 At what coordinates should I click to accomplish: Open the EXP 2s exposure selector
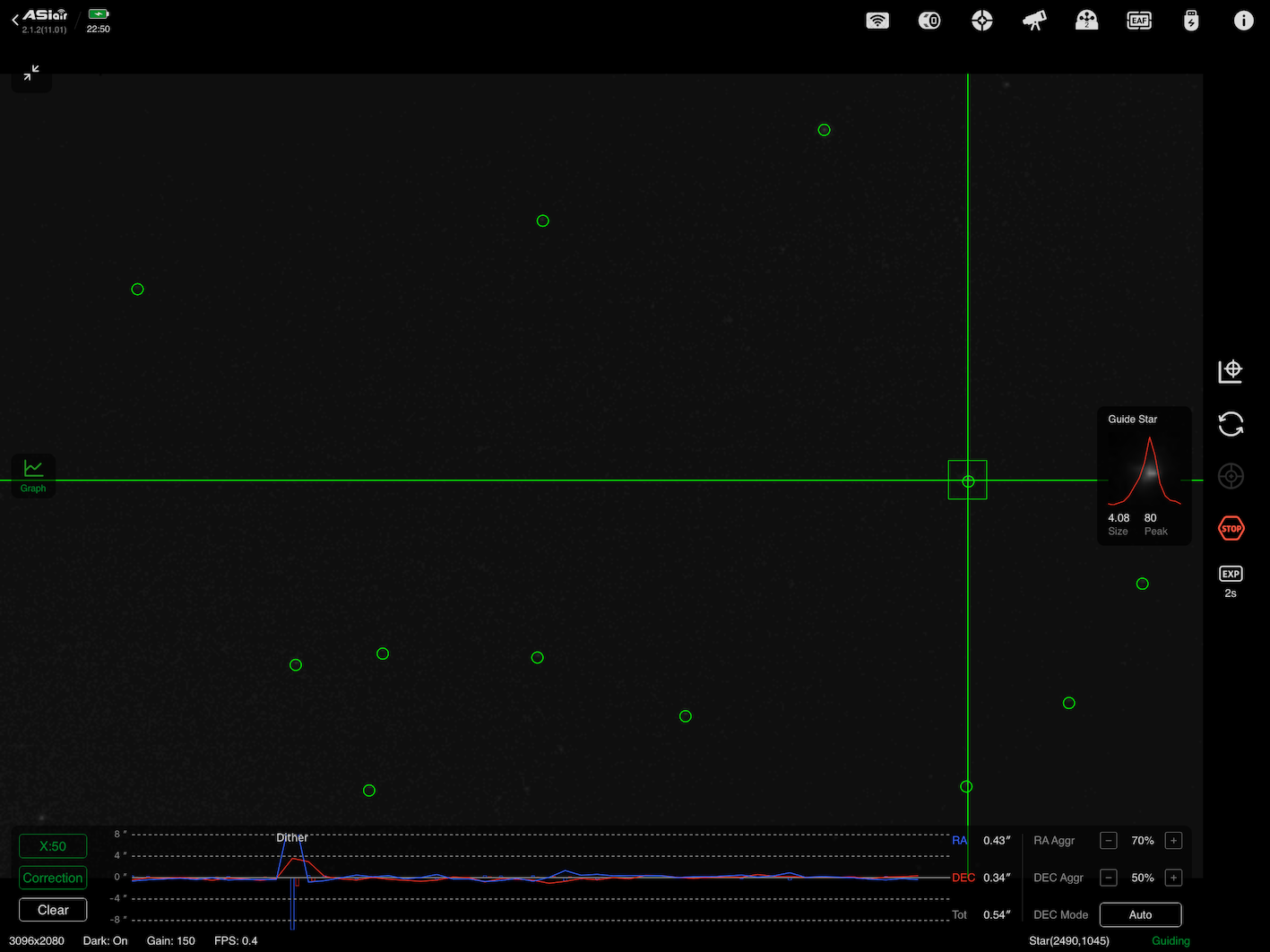pyautogui.click(x=1231, y=581)
